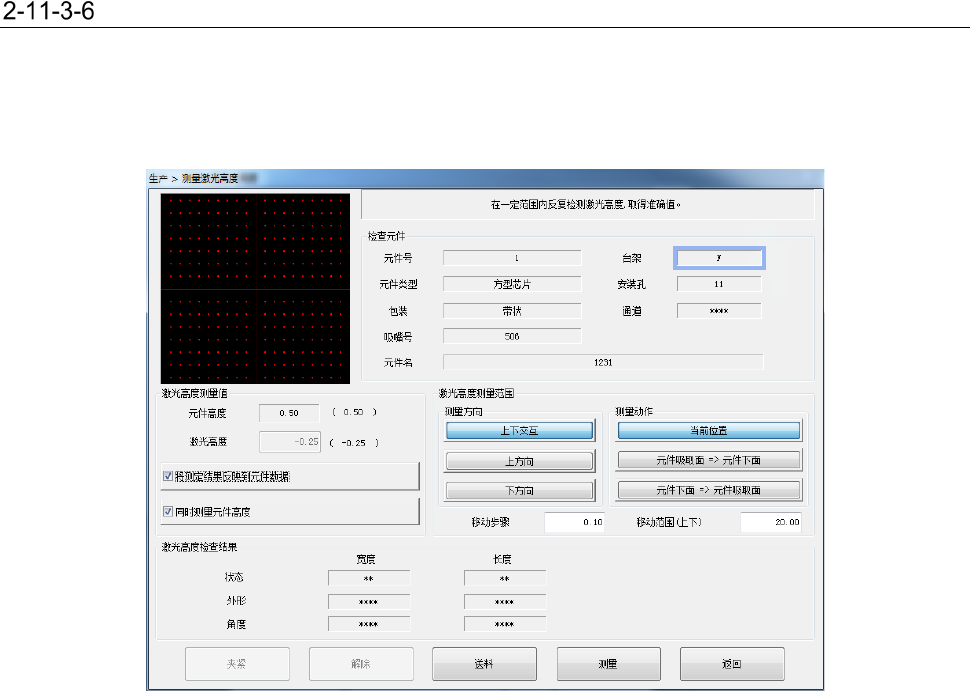This screenshot has width=970, height=691.
Task: Click the 长度 状态 result field
Action: (x=505, y=579)
